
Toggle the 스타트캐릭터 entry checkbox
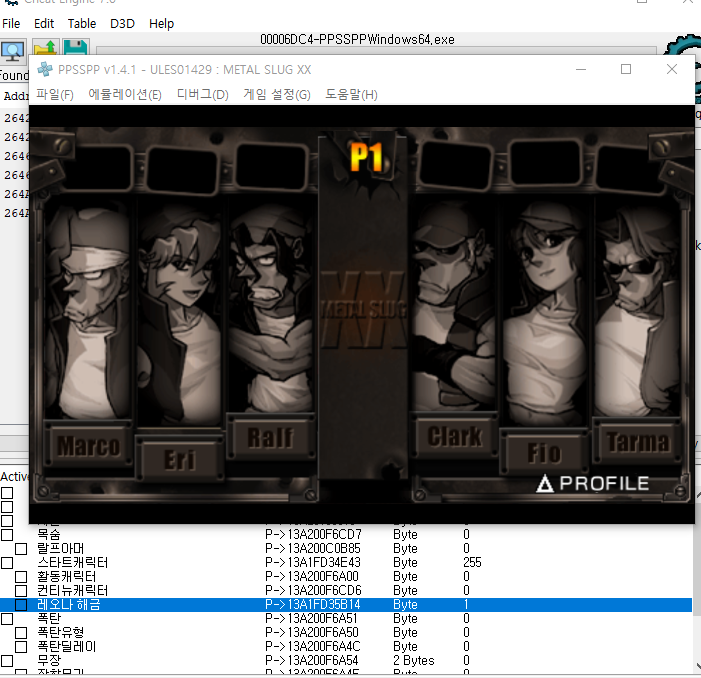coord(7,563)
